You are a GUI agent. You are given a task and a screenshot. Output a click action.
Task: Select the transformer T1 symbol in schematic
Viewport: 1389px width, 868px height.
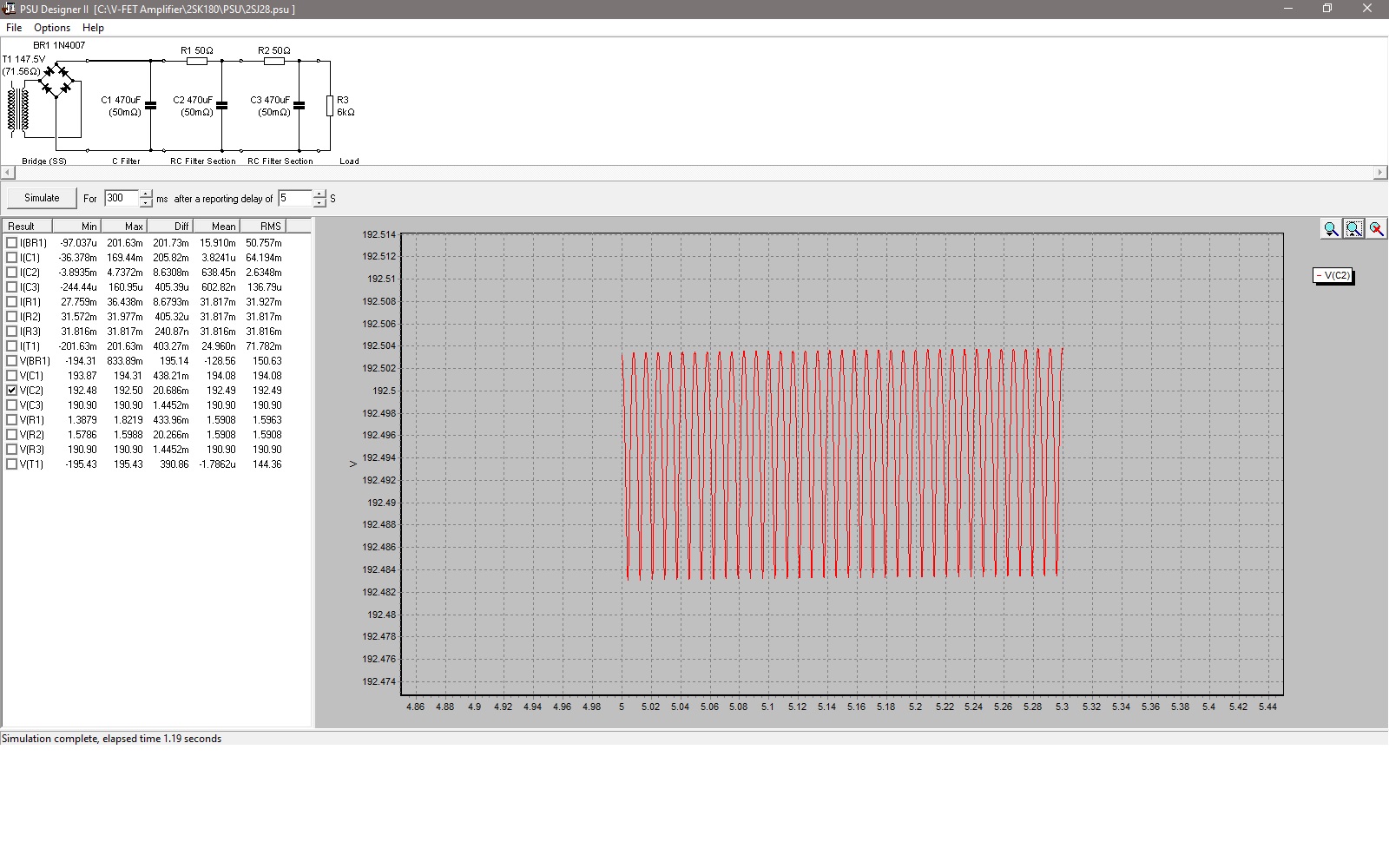tap(18, 109)
